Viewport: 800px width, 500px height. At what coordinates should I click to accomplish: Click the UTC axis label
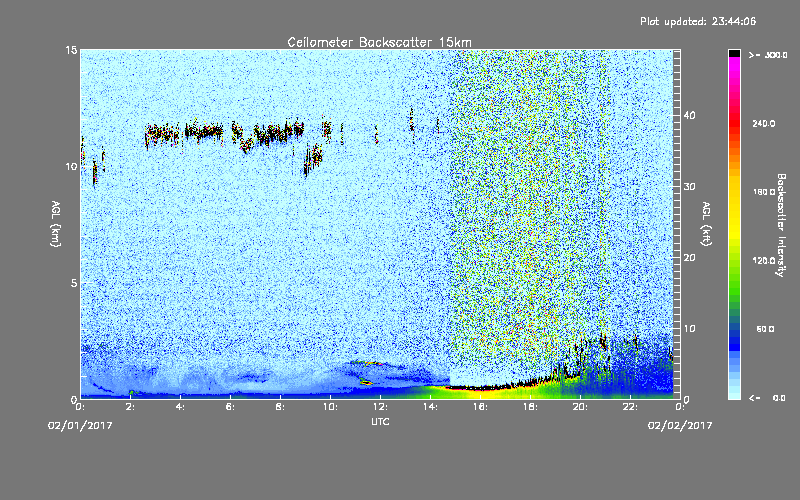point(380,421)
